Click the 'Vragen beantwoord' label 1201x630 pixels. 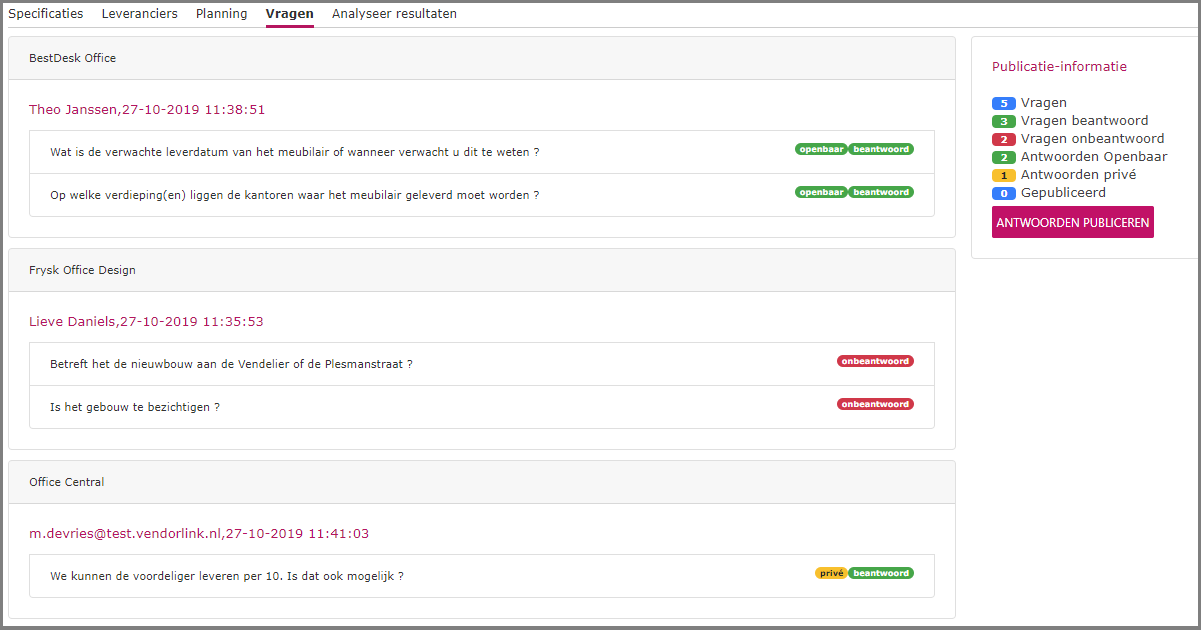click(x=1084, y=121)
